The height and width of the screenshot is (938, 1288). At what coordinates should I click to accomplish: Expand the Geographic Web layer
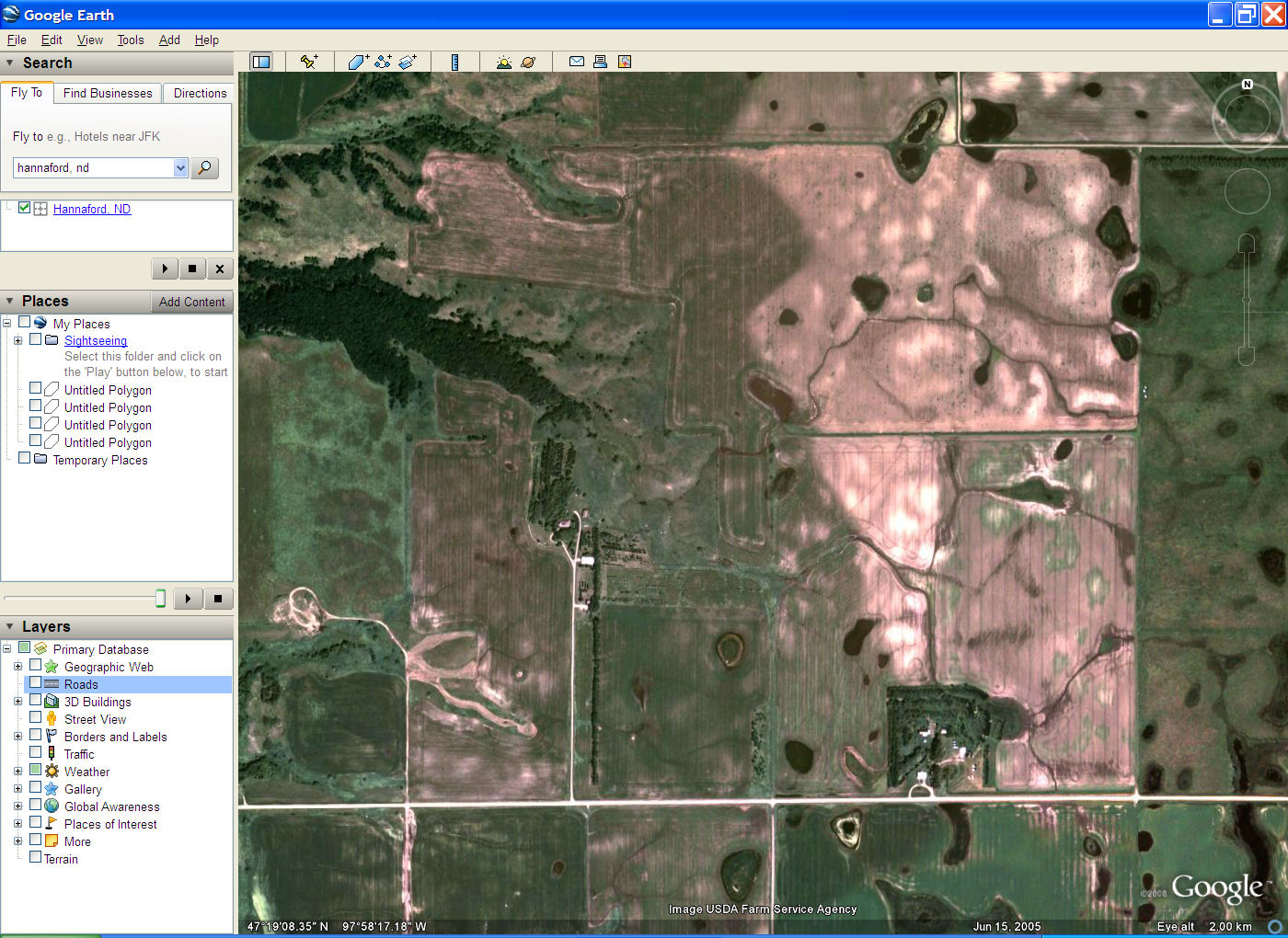coord(17,667)
